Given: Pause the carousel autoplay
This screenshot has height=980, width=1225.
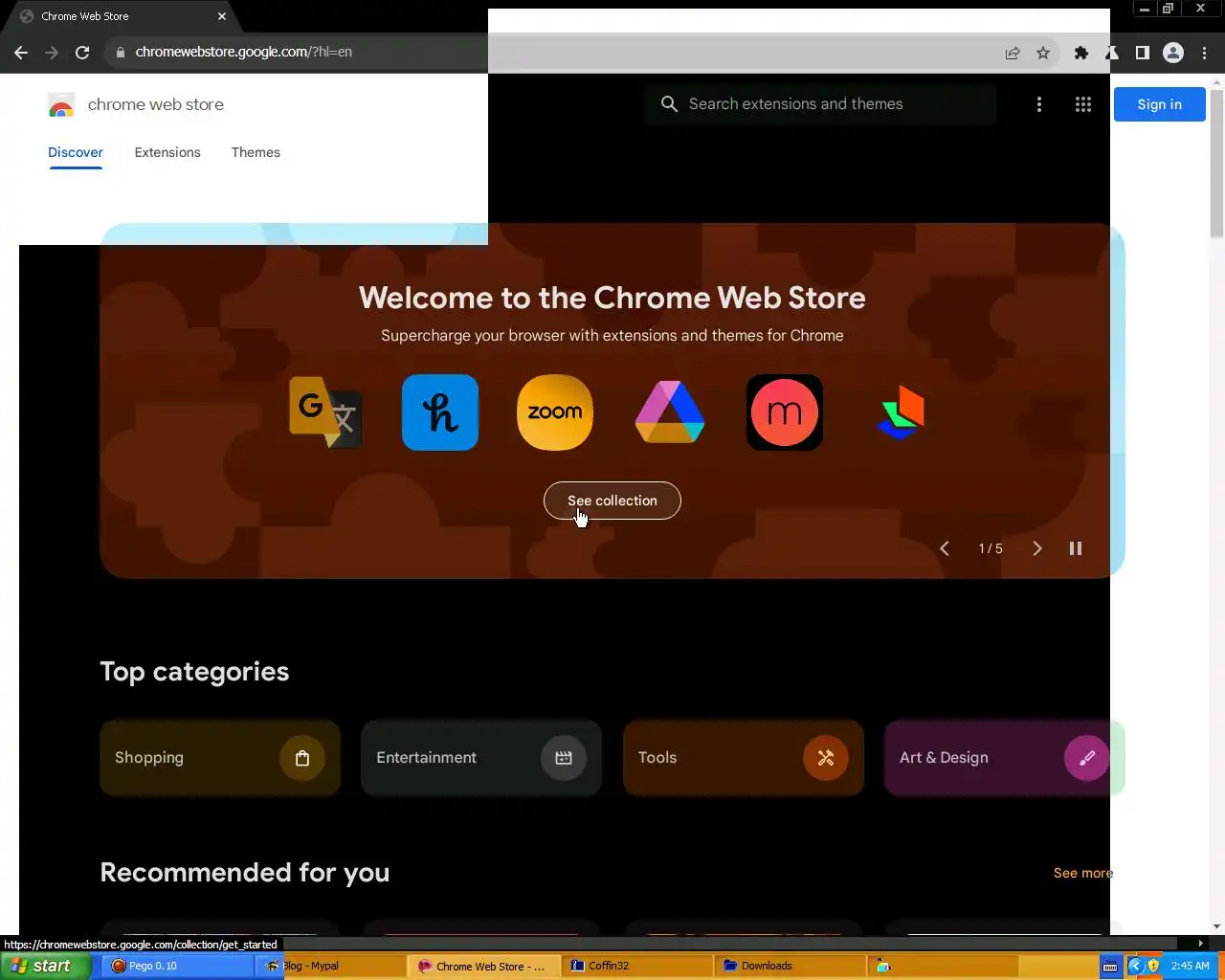Looking at the screenshot, I should pos(1076,548).
